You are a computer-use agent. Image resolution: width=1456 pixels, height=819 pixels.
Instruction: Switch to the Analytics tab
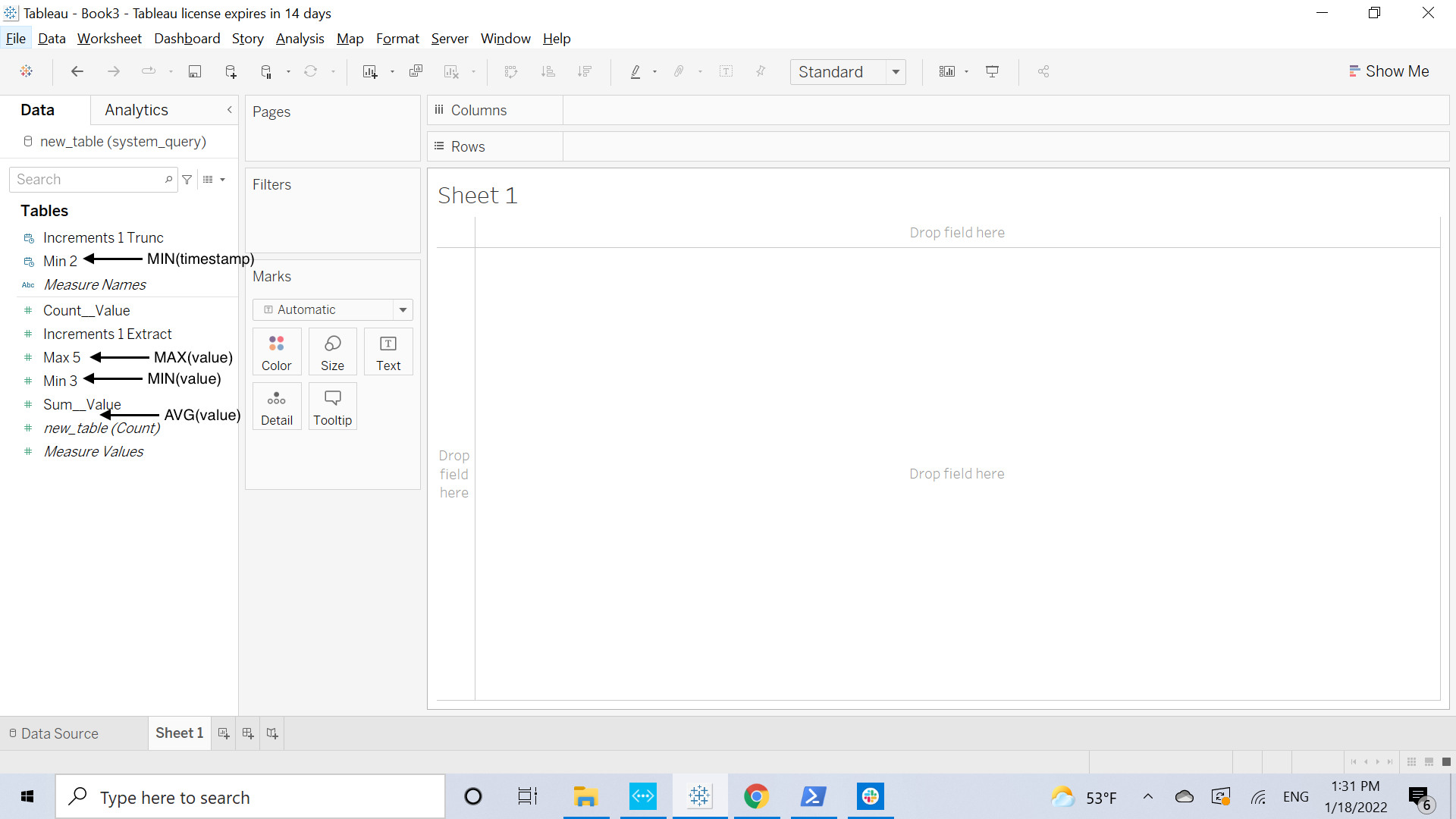136,110
